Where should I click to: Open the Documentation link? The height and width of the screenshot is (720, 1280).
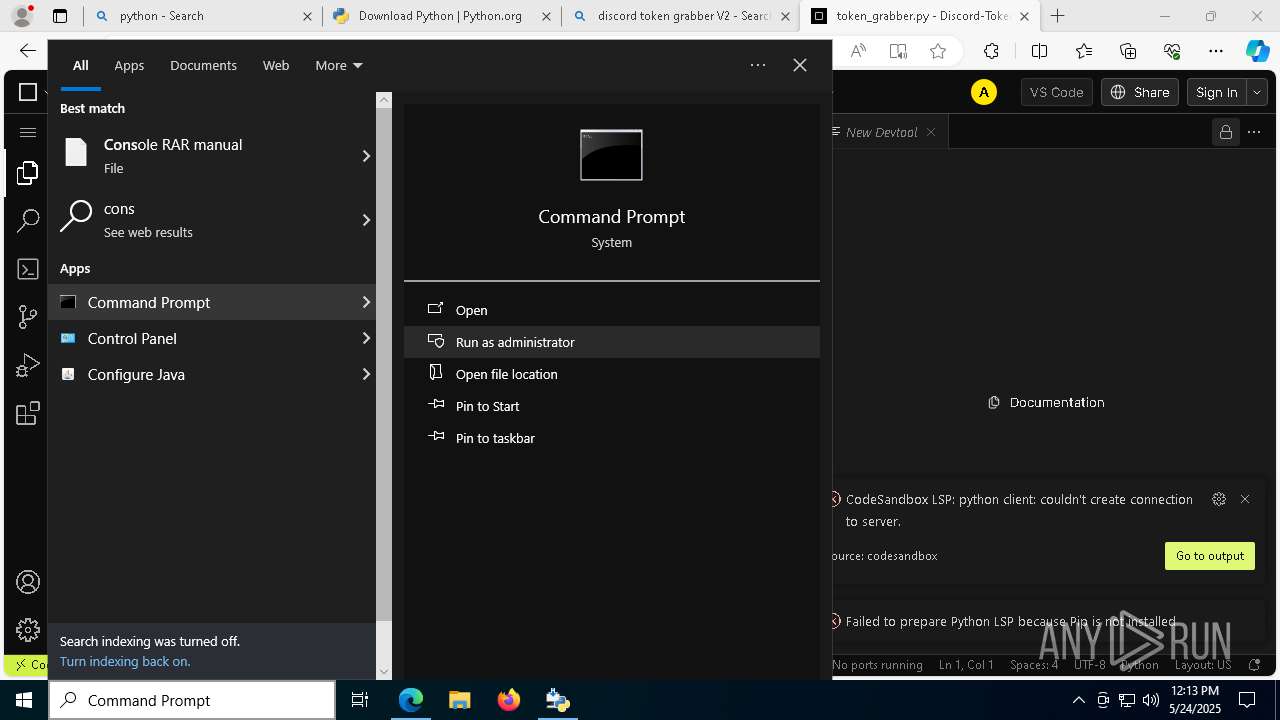click(x=1046, y=402)
